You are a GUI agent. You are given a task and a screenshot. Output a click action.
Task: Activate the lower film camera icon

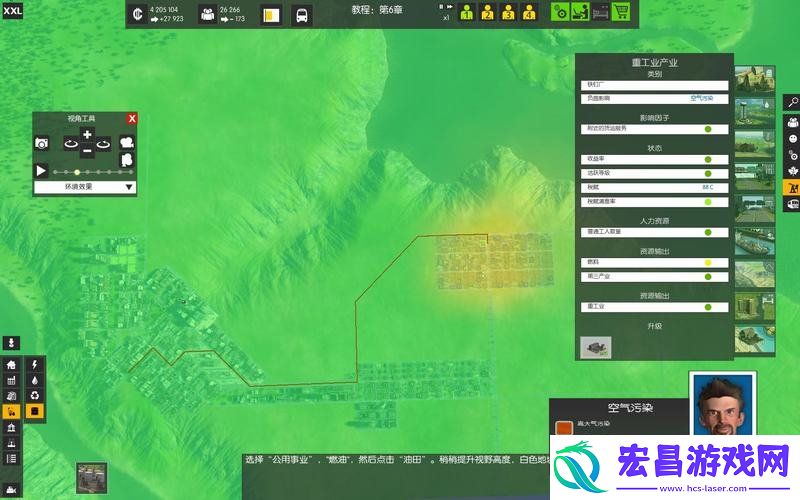click(x=127, y=160)
